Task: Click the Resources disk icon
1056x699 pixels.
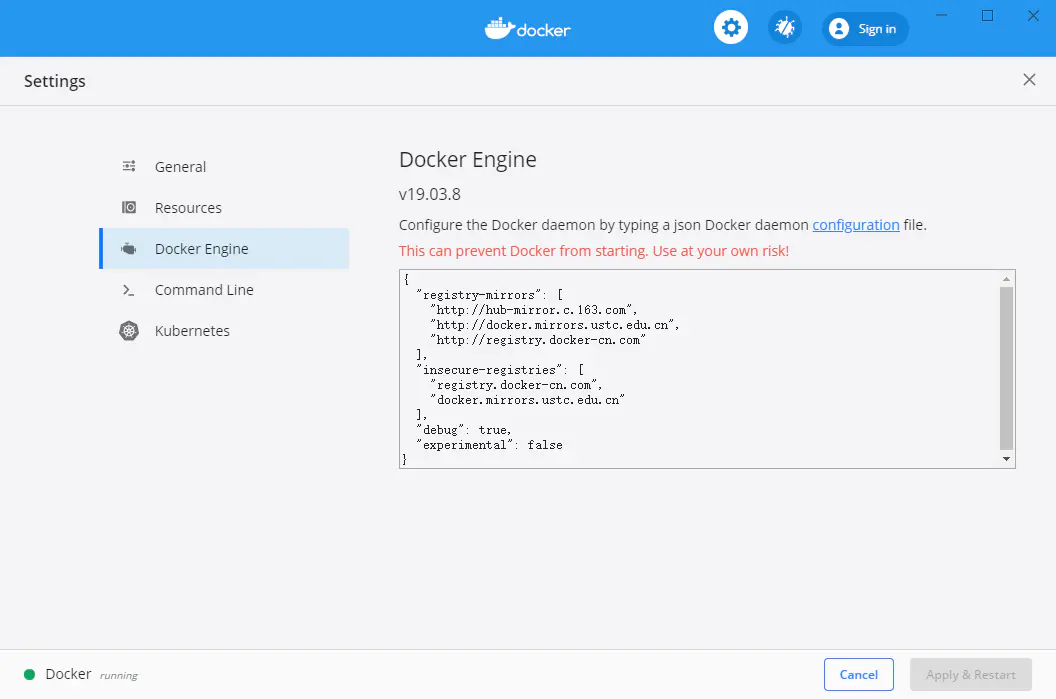Action: click(x=129, y=207)
